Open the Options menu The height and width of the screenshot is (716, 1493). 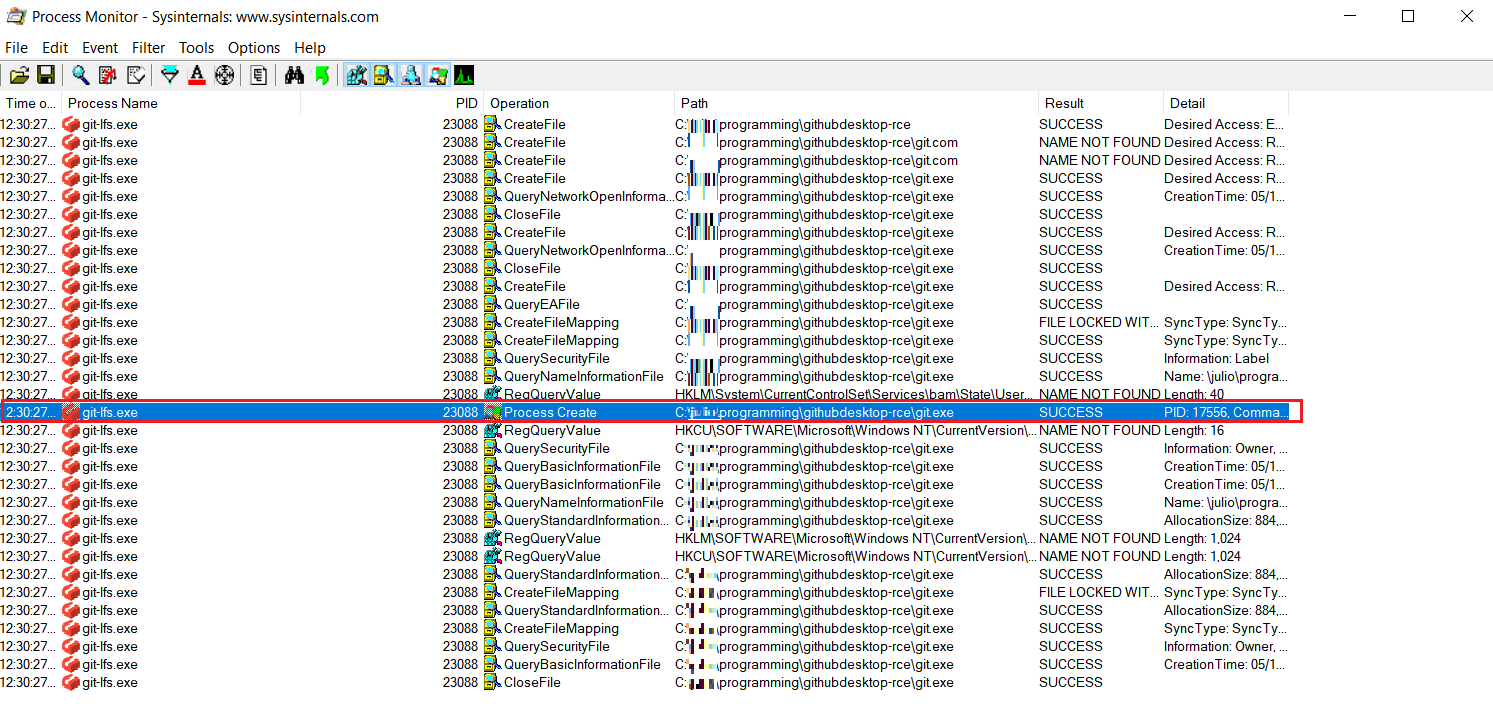pyautogui.click(x=254, y=47)
